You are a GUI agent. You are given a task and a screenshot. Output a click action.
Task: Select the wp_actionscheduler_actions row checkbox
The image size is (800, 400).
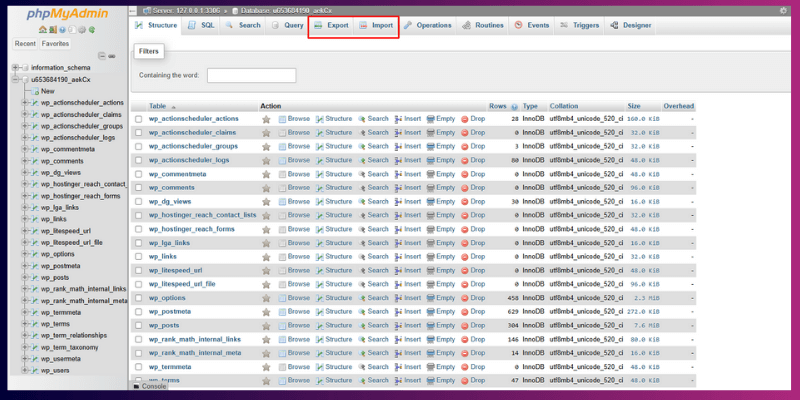point(138,119)
